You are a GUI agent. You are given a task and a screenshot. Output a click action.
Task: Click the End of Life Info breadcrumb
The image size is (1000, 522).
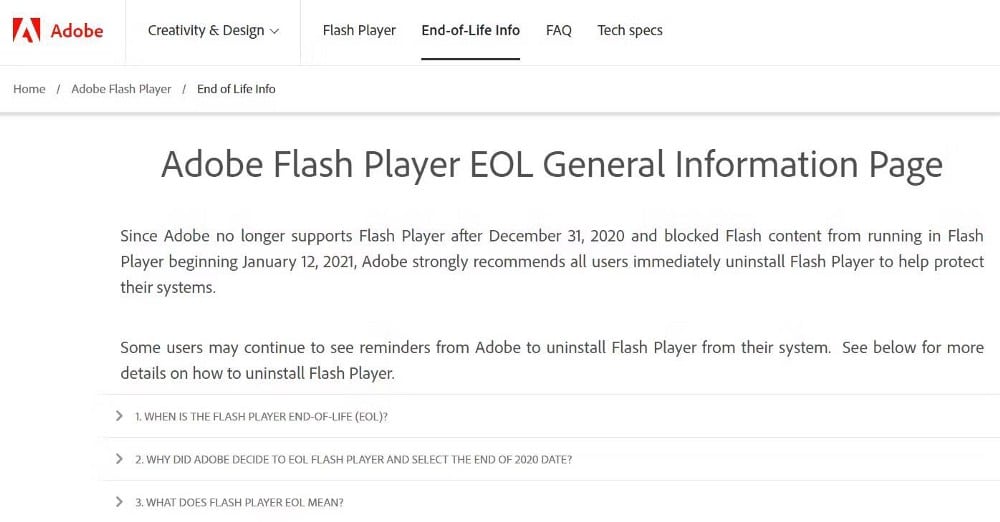point(236,89)
